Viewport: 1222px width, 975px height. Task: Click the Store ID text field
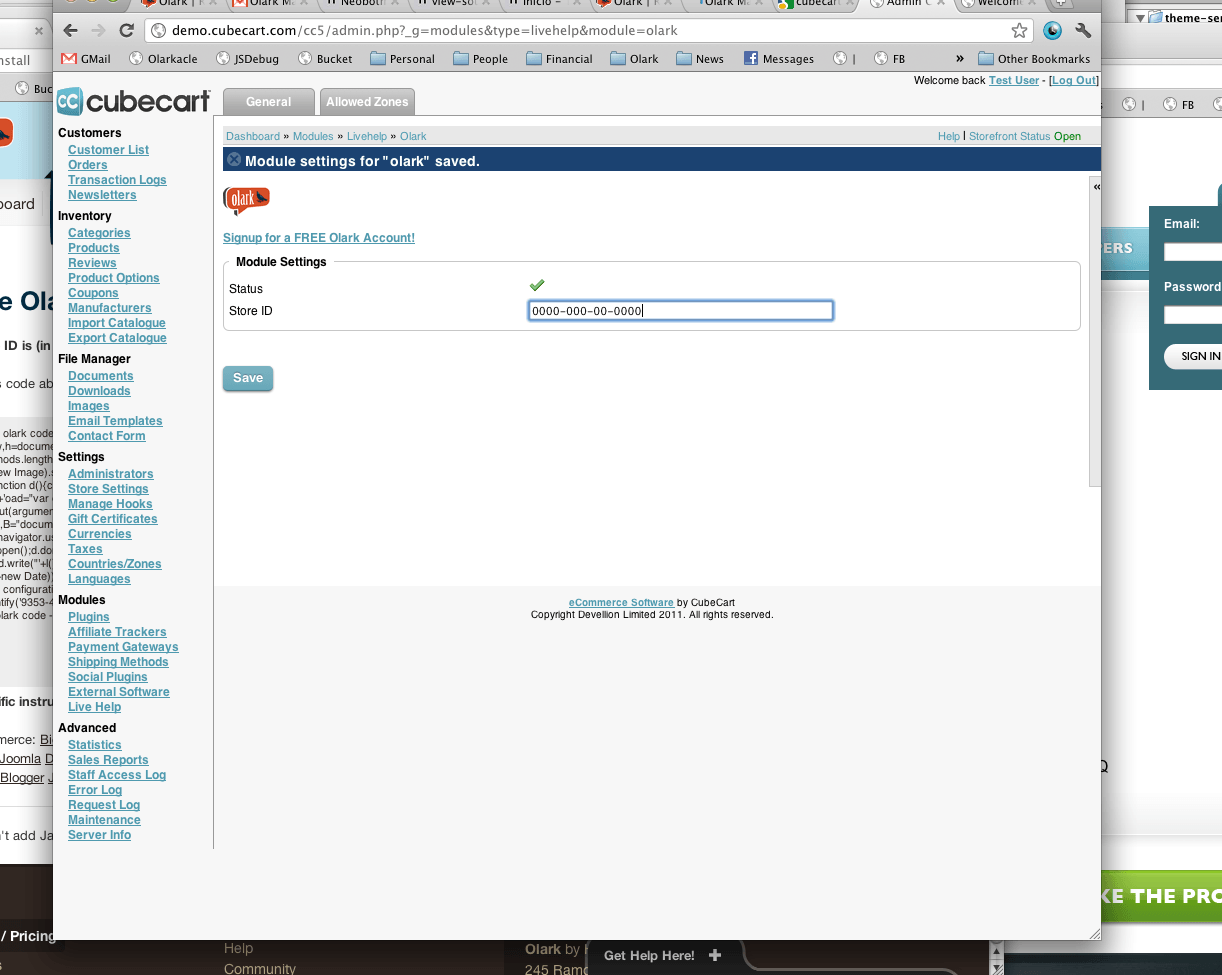680,311
